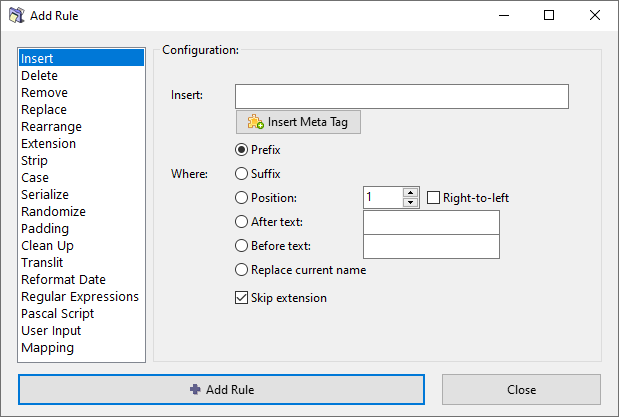This screenshot has height=417, width=619.
Task: Select the Insert rule type
Action: click(81, 58)
